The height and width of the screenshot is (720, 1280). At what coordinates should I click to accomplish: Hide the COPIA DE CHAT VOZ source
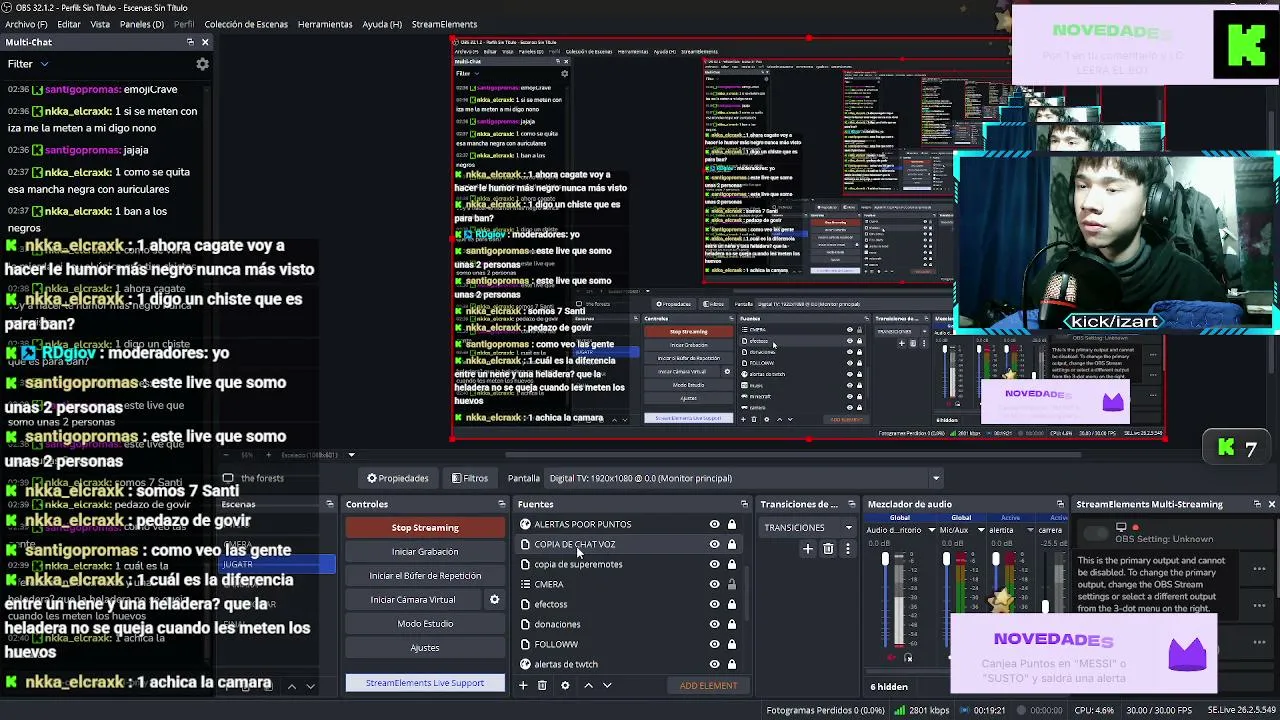coord(714,544)
